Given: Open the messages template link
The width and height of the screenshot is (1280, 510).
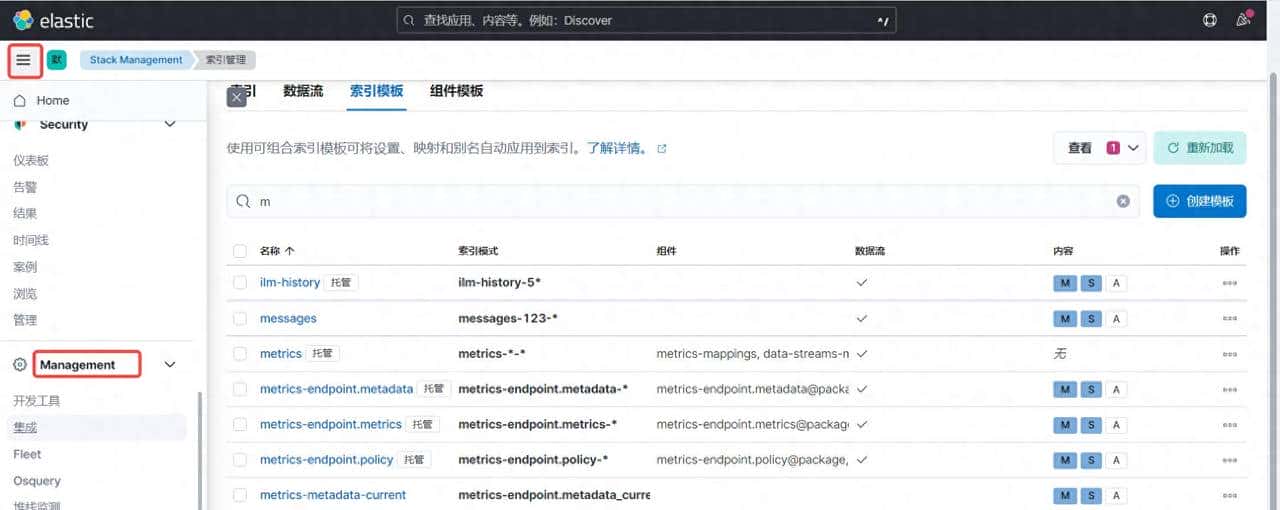Looking at the screenshot, I should pos(288,319).
